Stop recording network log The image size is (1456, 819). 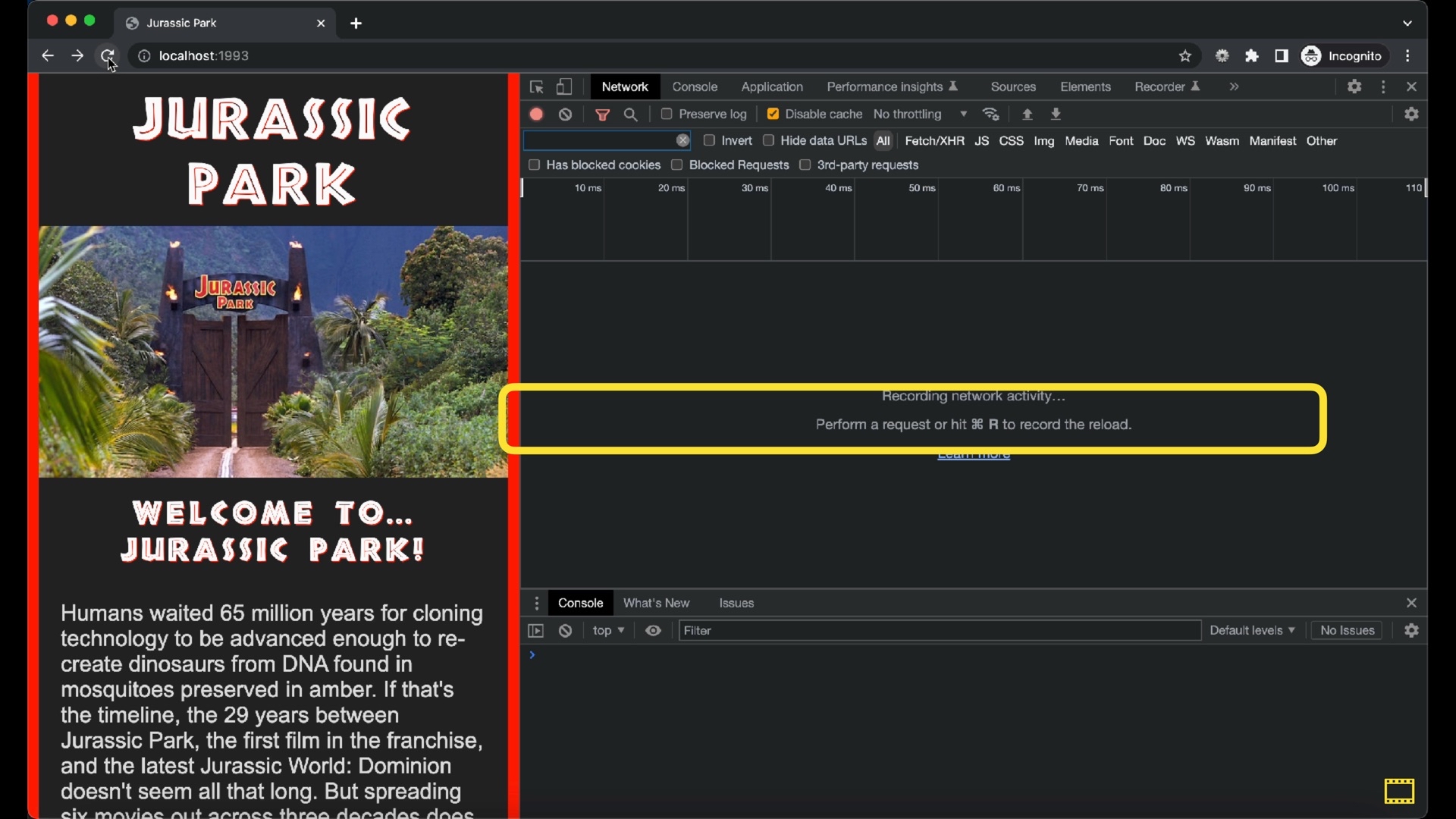click(x=537, y=115)
